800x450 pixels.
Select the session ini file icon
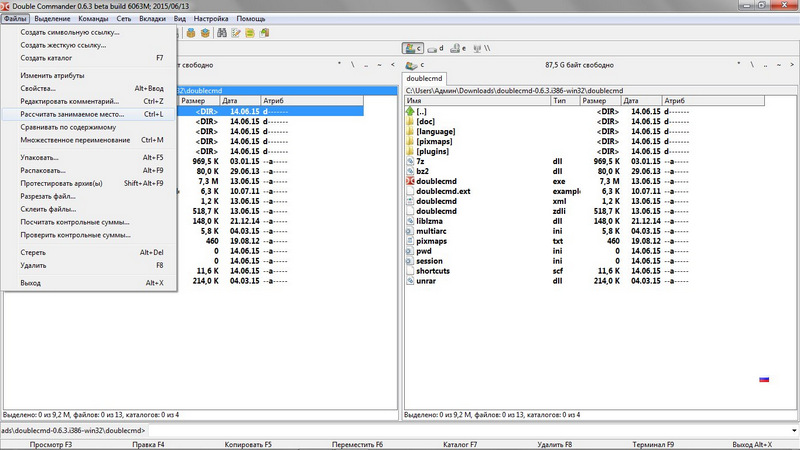[x=410, y=261]
